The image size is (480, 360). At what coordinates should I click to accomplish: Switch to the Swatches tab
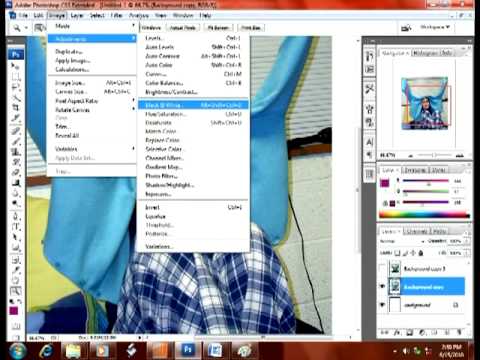tap(416, 170)
